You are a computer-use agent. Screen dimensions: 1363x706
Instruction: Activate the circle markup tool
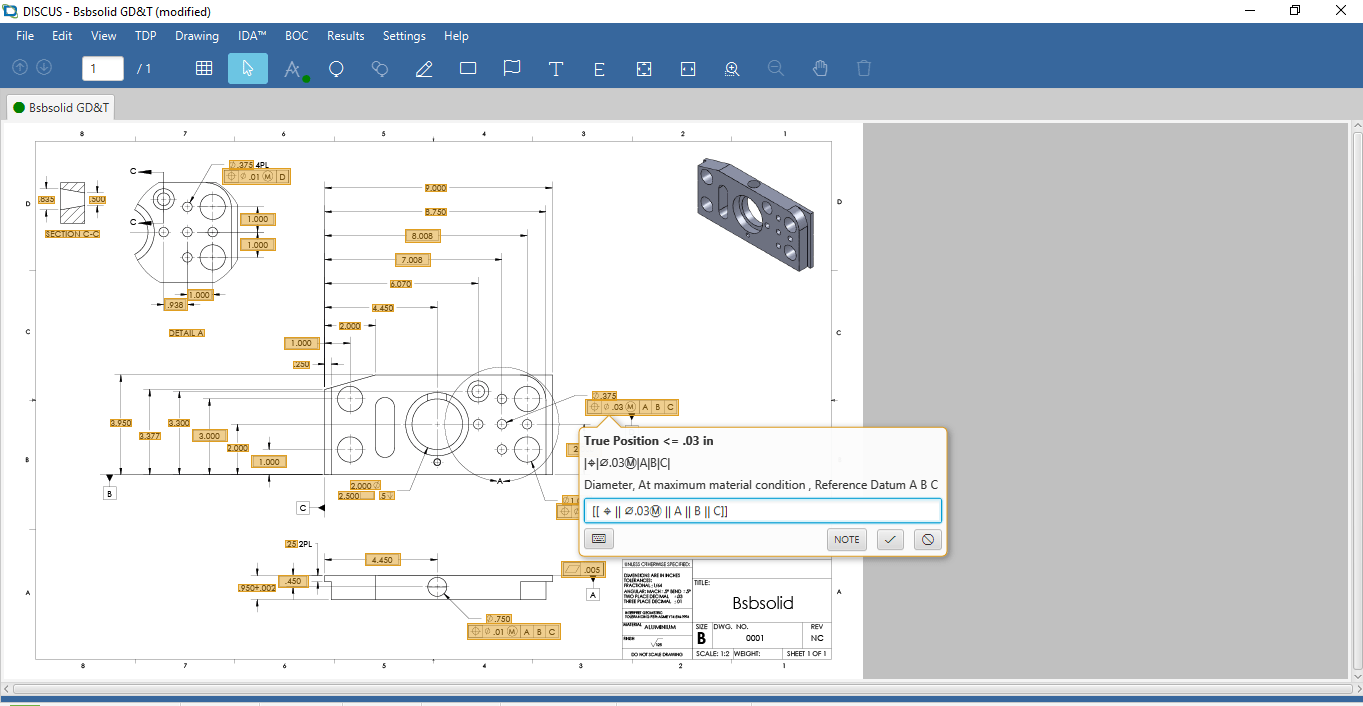pos(336,68)
